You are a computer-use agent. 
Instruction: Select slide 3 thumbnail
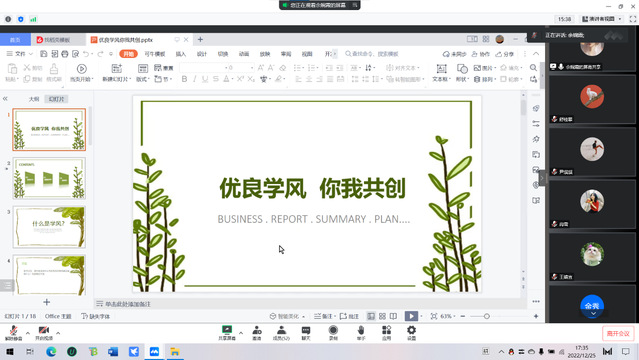[x=49, y=227]
